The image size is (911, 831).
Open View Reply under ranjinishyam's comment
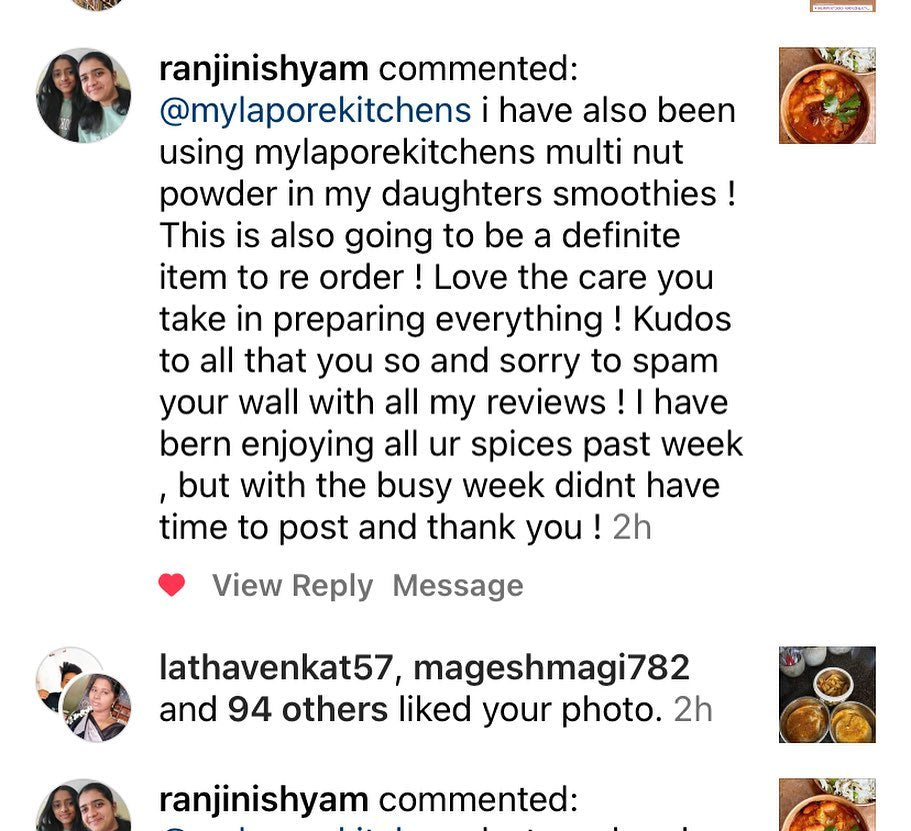(x=292, y=585)
